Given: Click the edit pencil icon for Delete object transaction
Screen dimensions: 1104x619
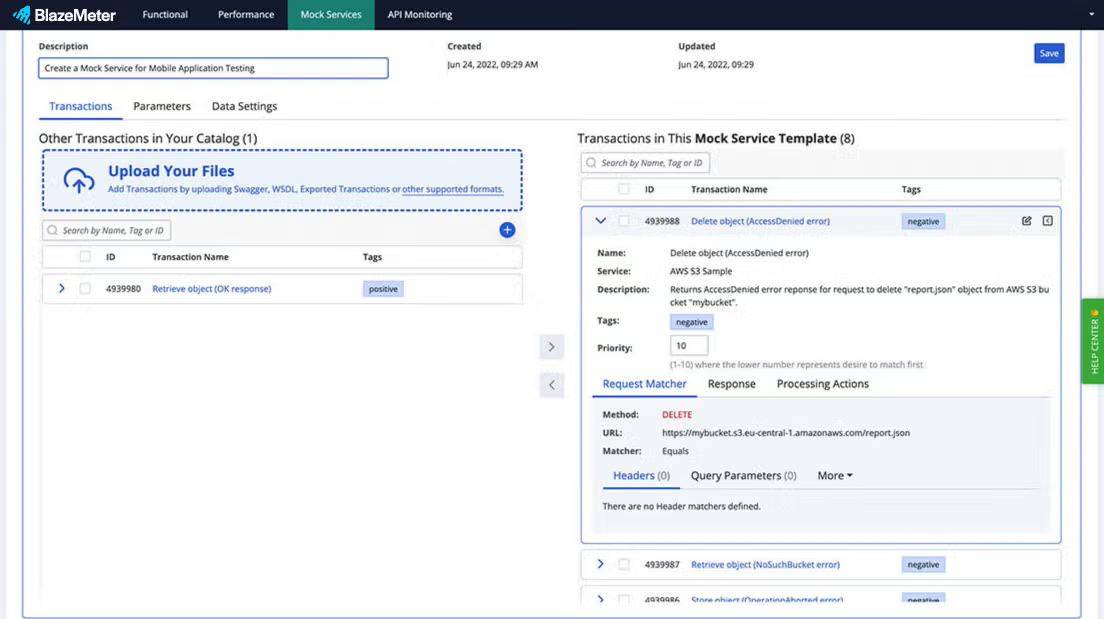Looking at the screenshot, I should pos(1027,220).
